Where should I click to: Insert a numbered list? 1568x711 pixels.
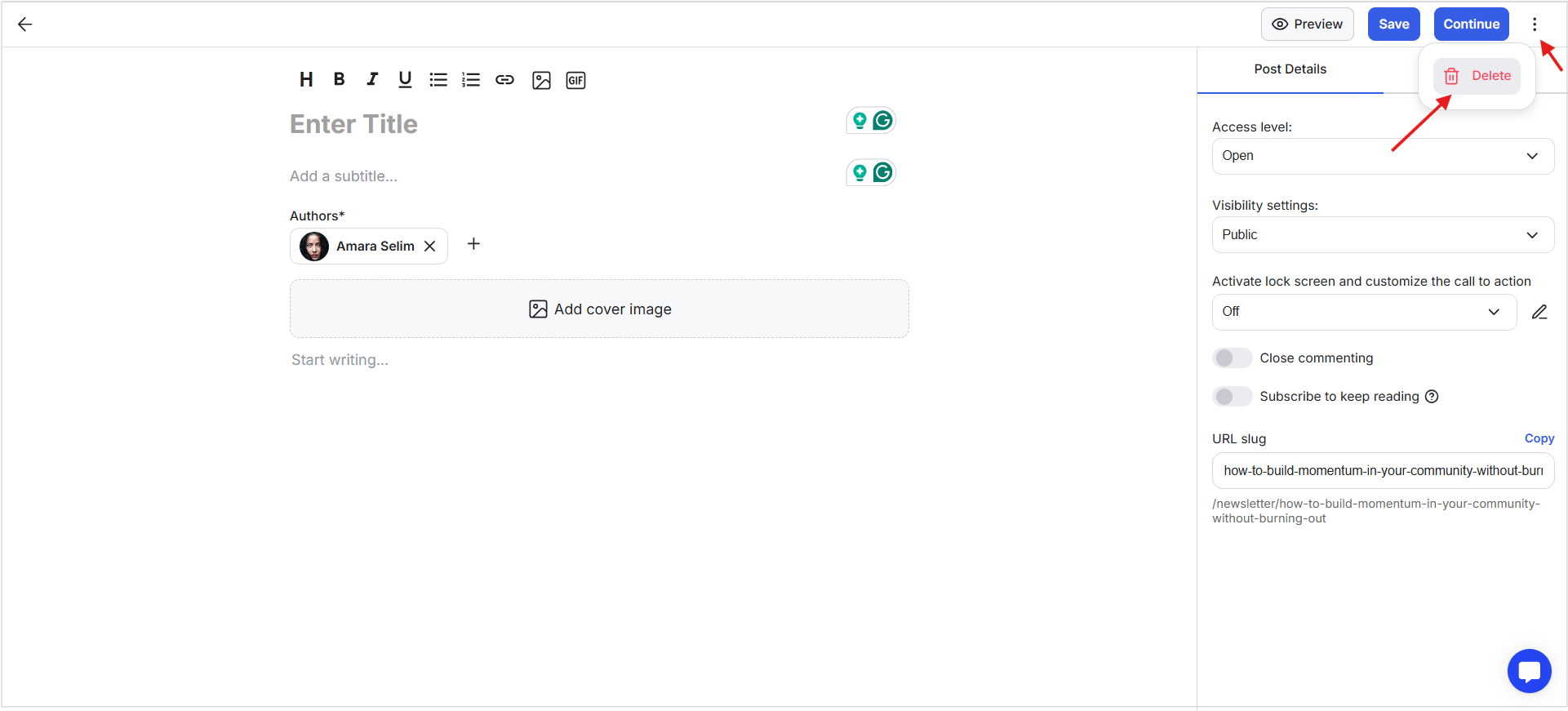[x=471, y=79]
